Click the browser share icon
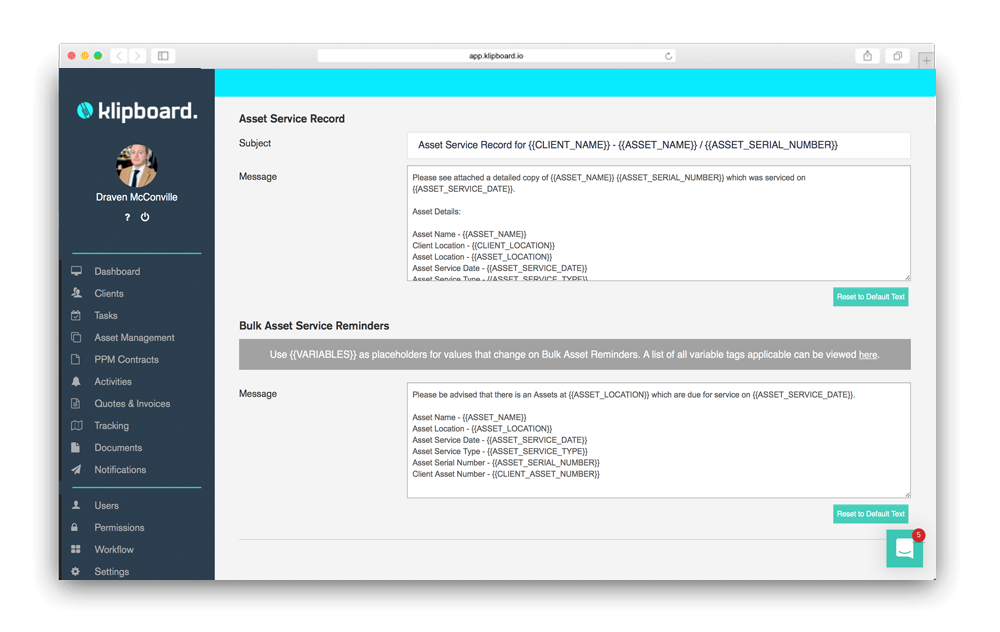The height and width of the screenshot is (632, 1000). coord(867,56)
